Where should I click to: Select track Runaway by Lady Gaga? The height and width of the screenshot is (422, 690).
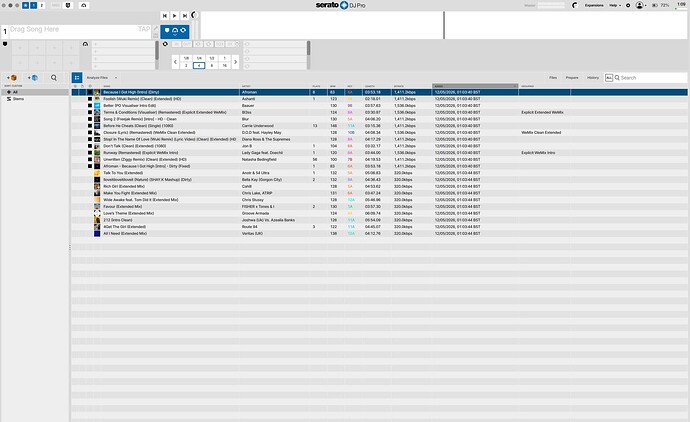point(379,153)
